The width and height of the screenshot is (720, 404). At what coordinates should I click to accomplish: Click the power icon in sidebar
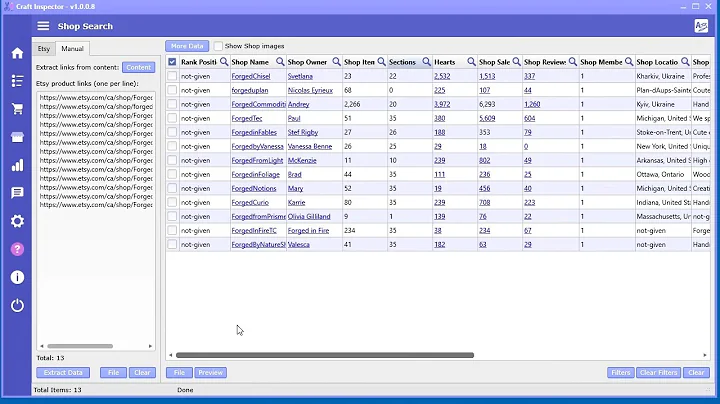(17, 305)
